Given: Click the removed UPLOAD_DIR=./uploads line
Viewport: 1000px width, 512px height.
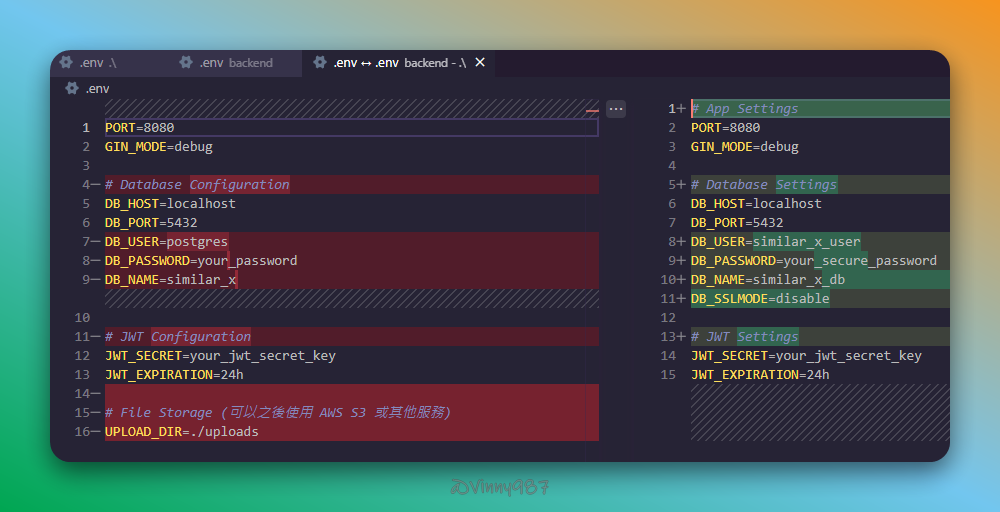Looking at the screenshot, I should [x=182, y=432].
